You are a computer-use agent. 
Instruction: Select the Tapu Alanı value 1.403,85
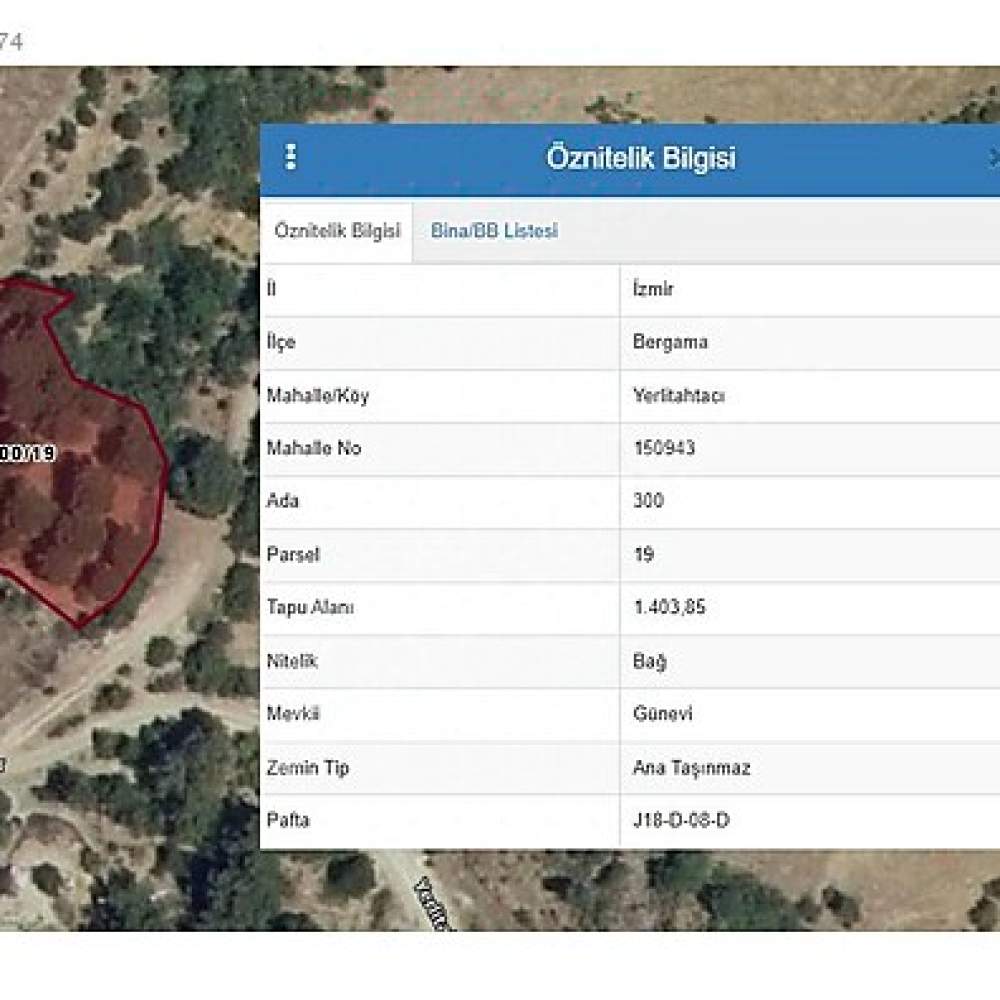click(670, 607)
